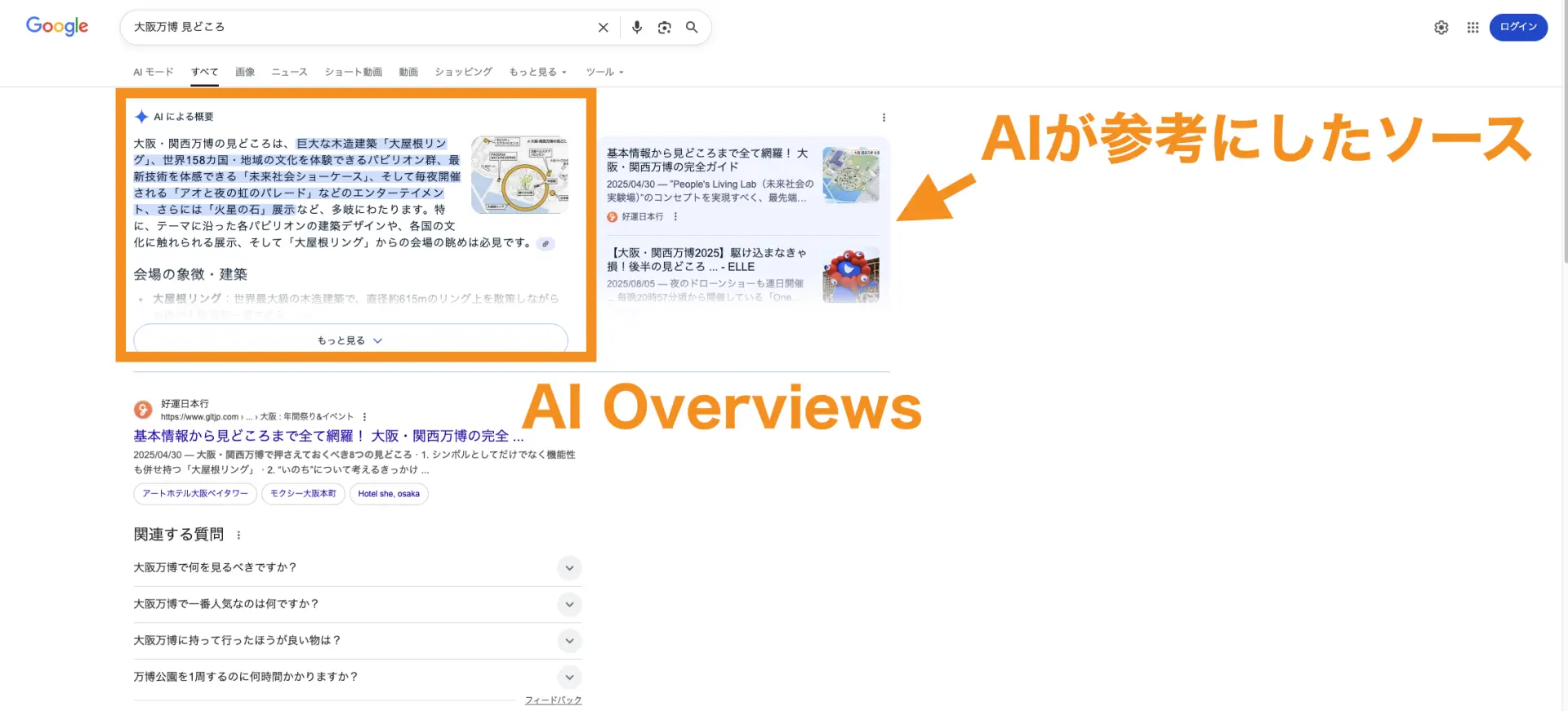Click the AI overview sparkle icon
This screenshot has width=1568, height=711.
[x=141, y=117]
